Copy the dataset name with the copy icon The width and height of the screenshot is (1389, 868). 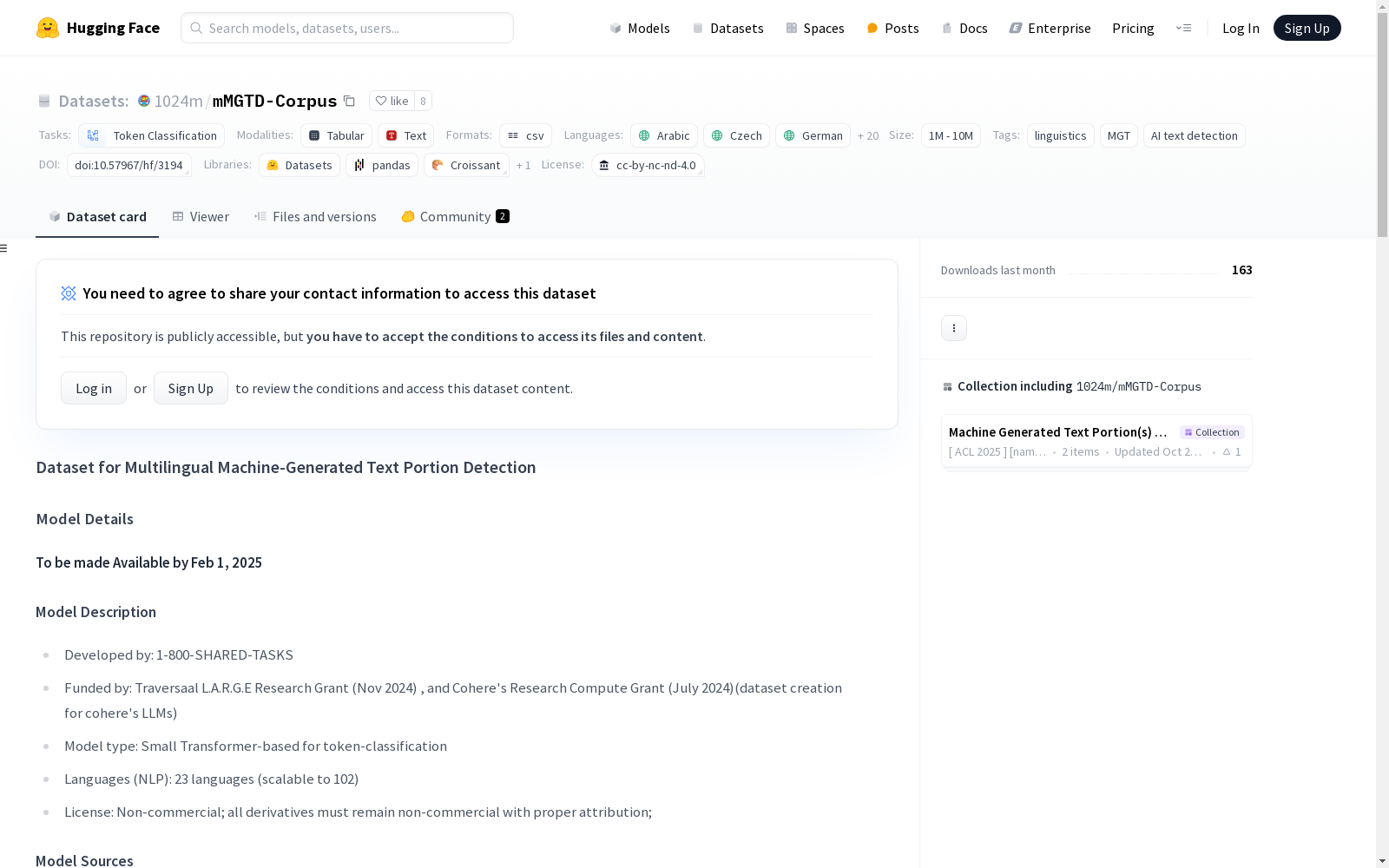349,101
